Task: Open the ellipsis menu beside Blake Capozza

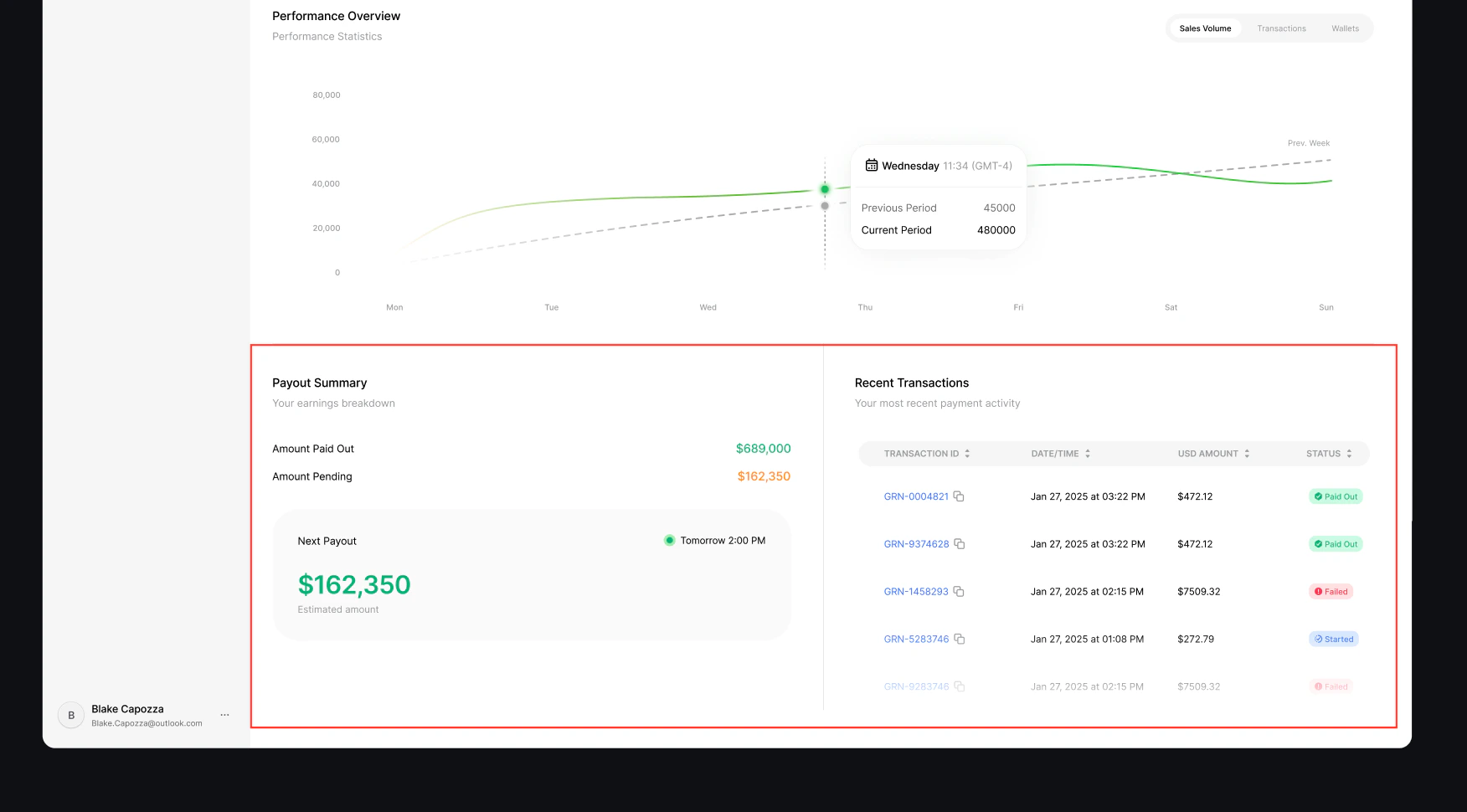Action: pos(224,715)
